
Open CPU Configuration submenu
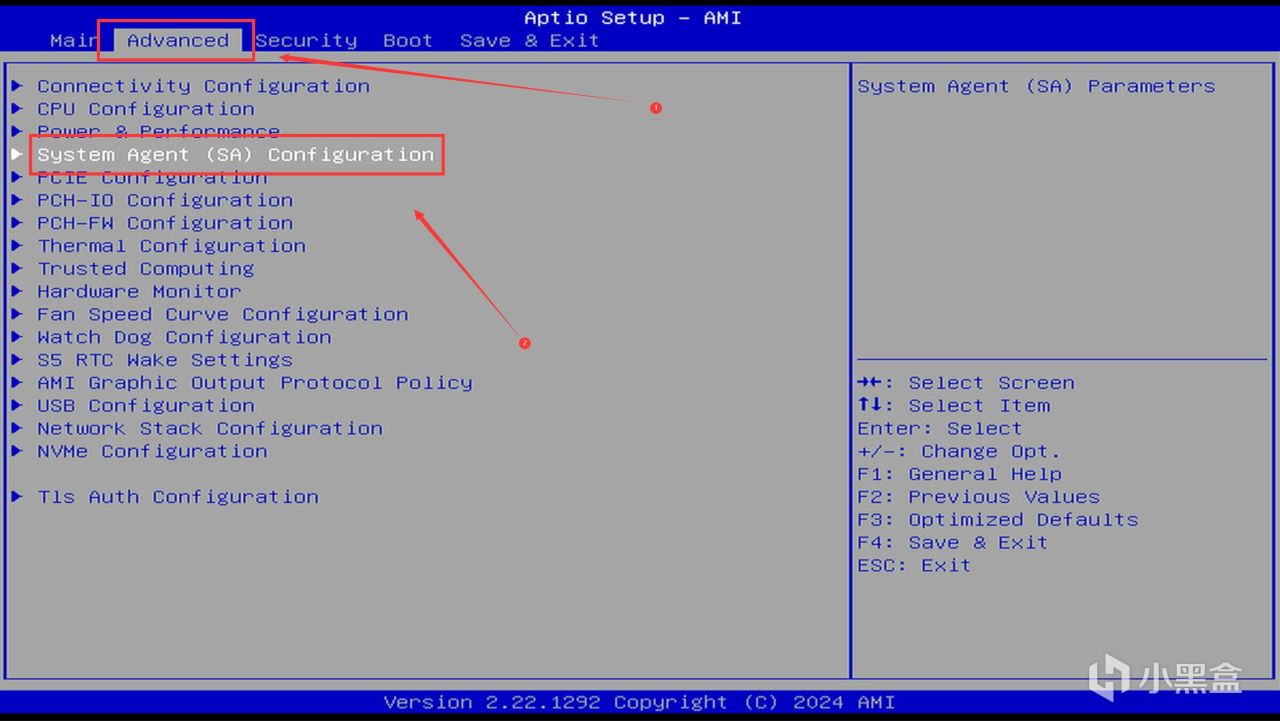tap(146, 109)
